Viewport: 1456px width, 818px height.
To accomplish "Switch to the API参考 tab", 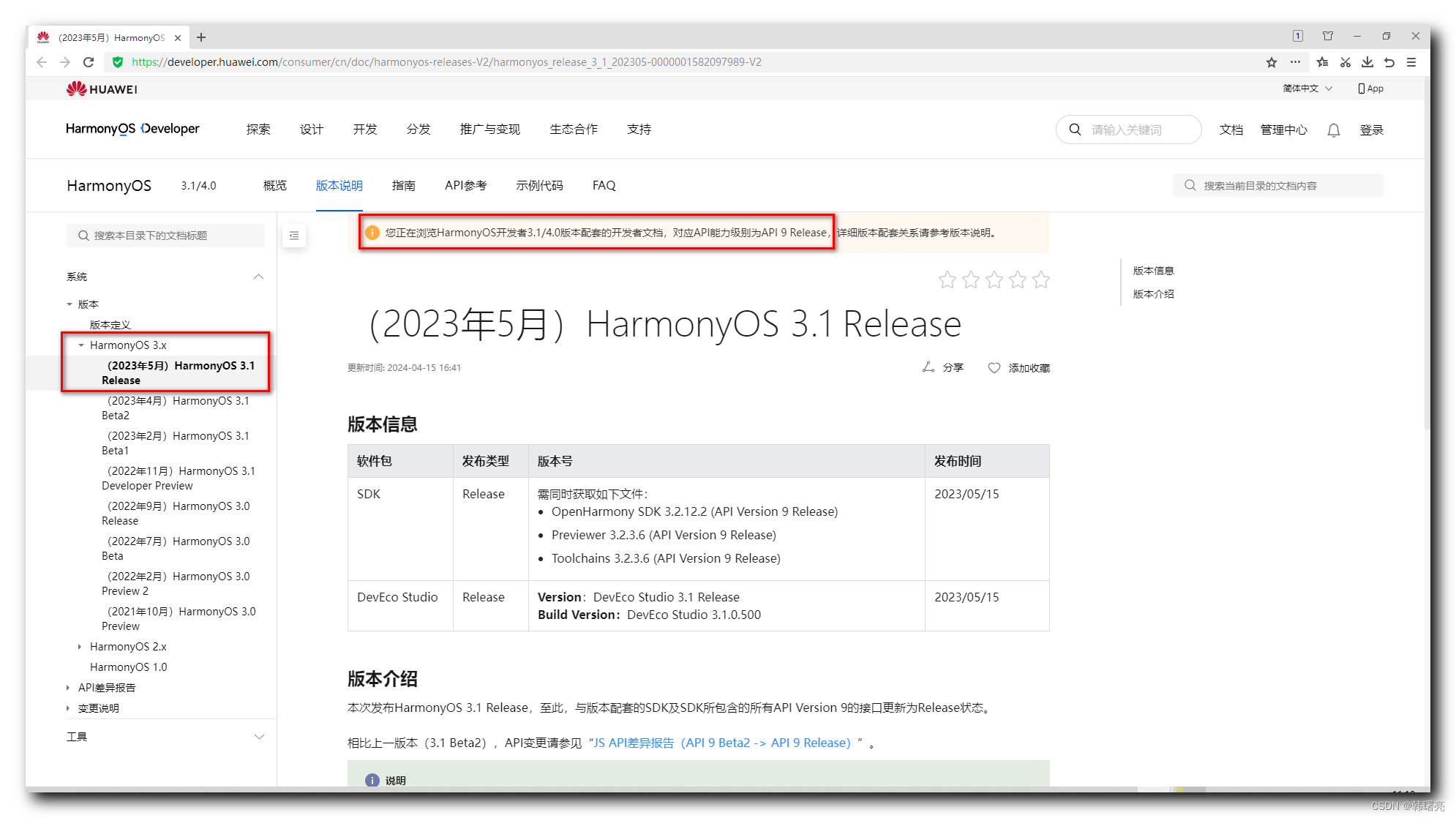I will [465, 186].
